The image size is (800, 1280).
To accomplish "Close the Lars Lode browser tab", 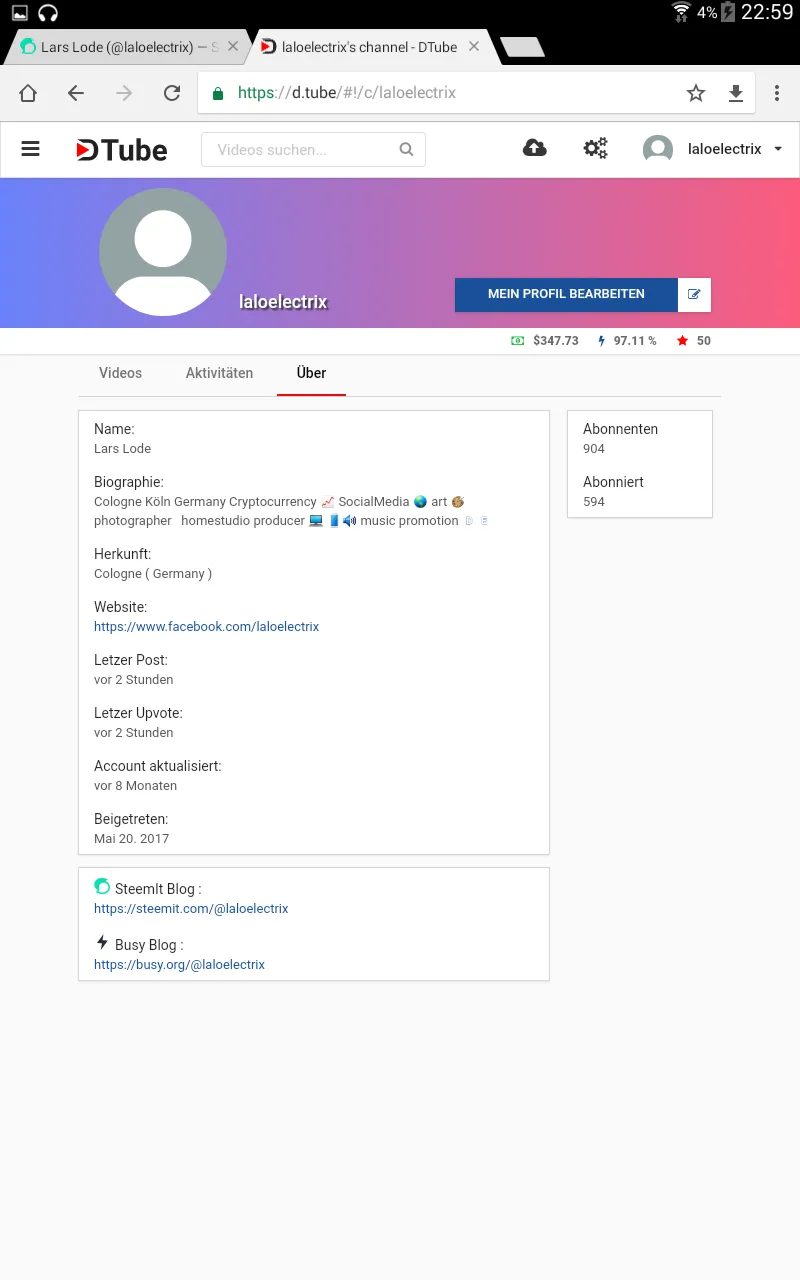I will click(233, 46).
